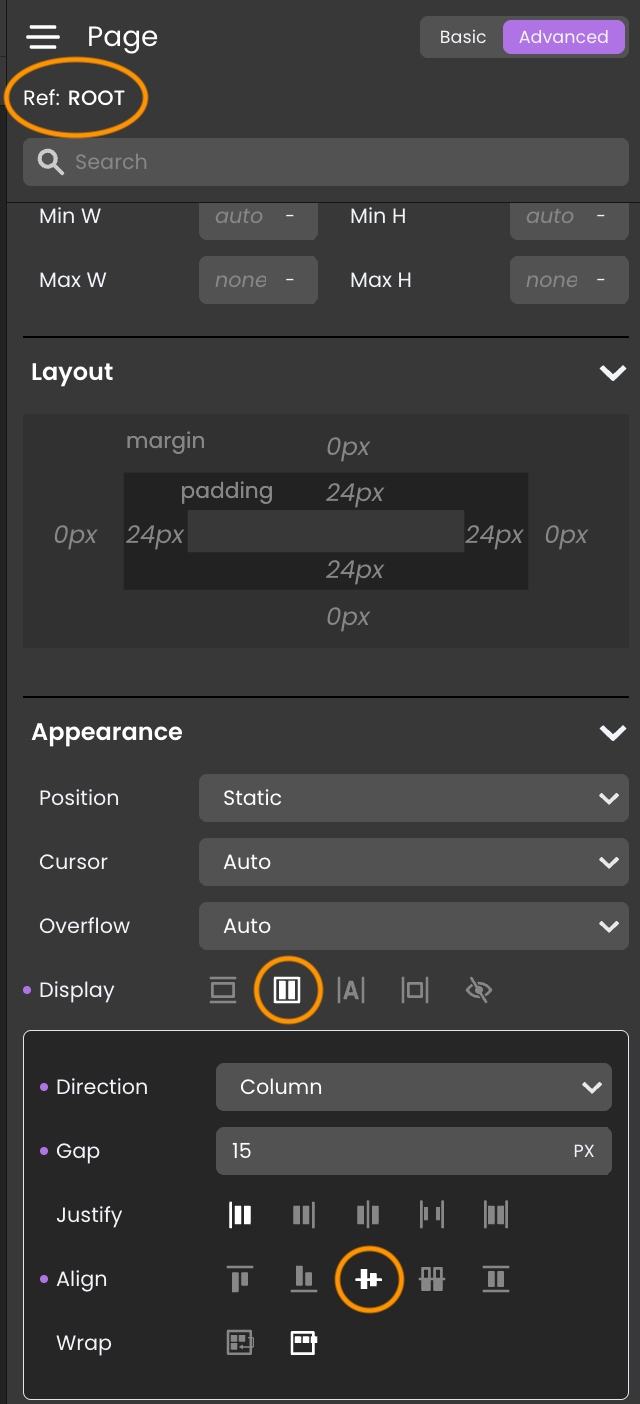Select the second Wrap option icon
Image resolution: width=640 pixels, height=1404 pixels.
[304, 1343]
